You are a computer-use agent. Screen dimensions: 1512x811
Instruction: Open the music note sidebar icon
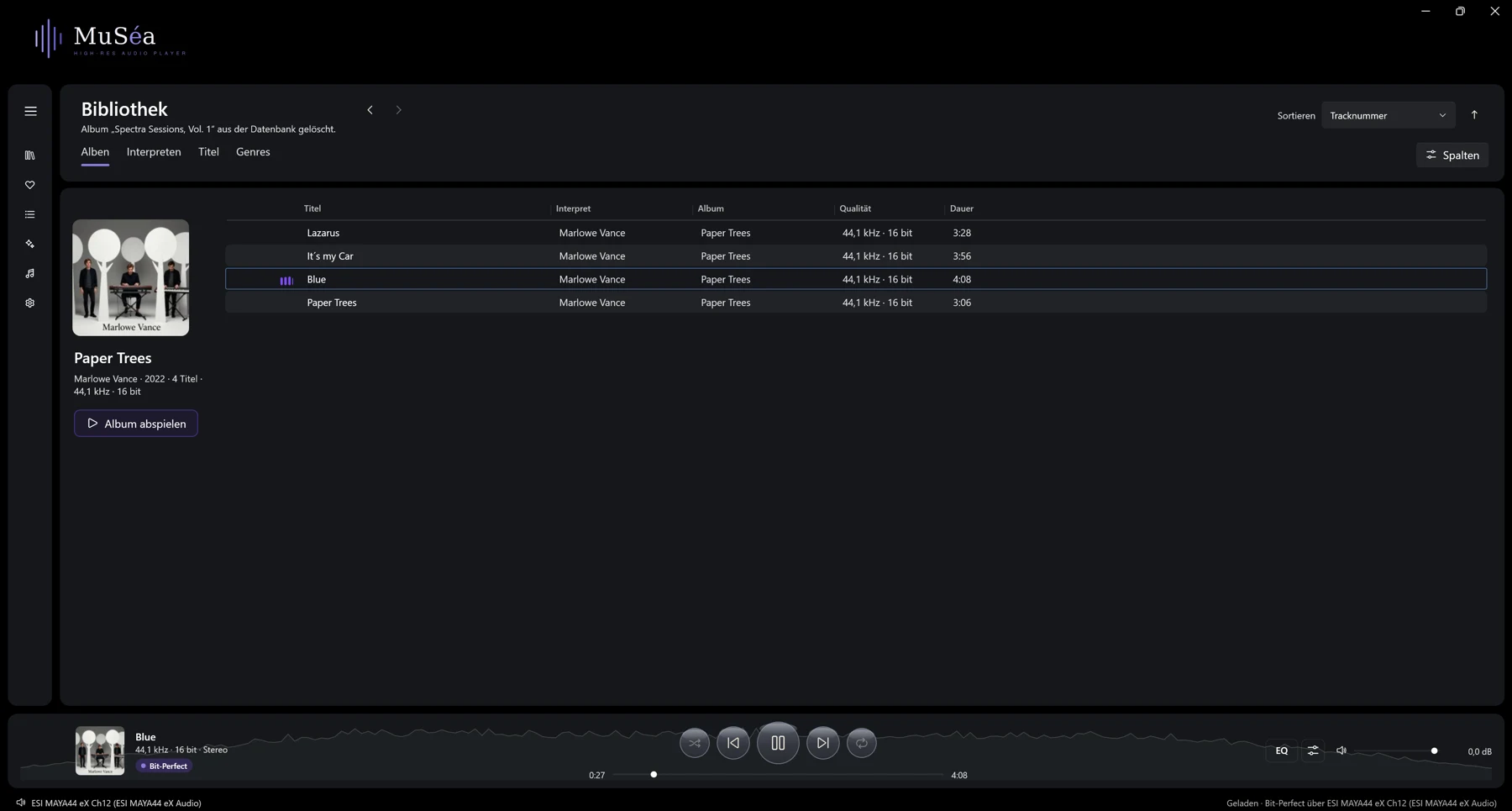tap(30, 273)
